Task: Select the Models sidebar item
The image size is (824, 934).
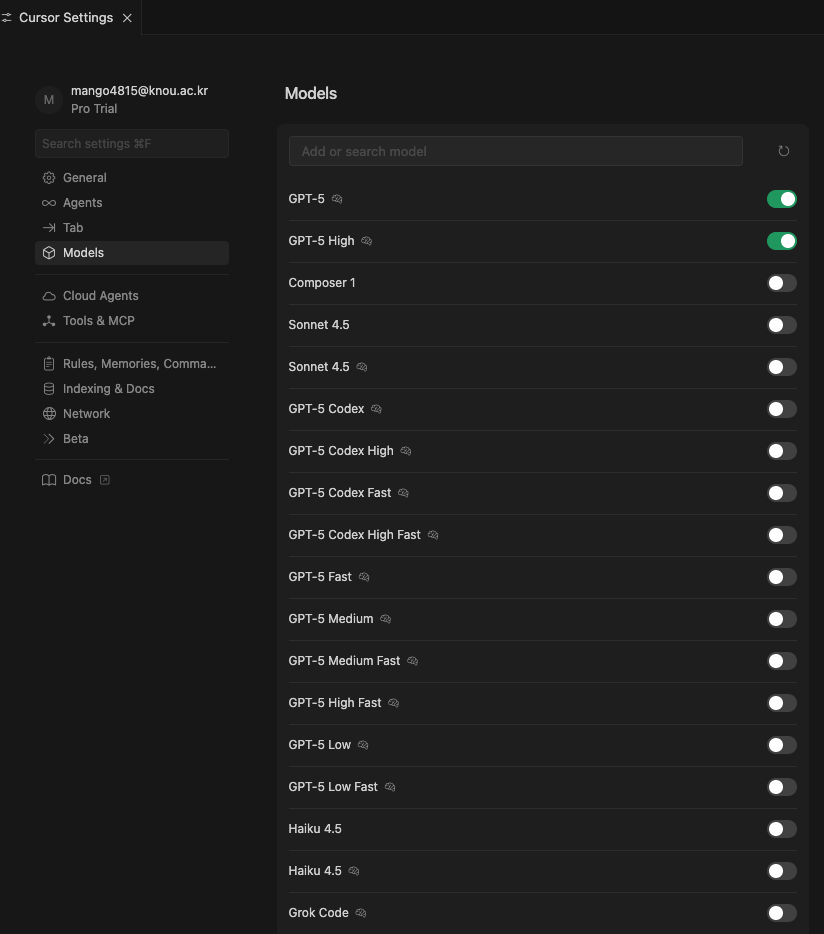Action: tap(132, 253)
